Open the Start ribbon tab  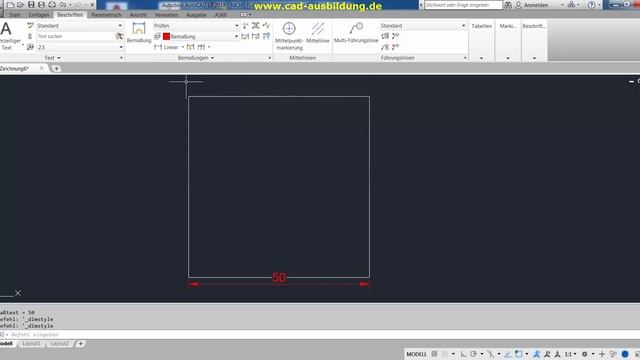(x=15, y=15)
